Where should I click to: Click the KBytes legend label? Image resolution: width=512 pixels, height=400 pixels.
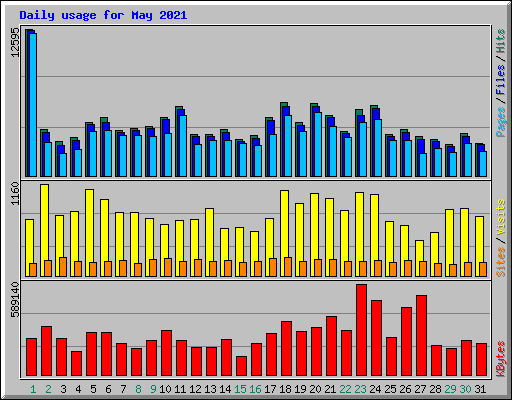501,359
